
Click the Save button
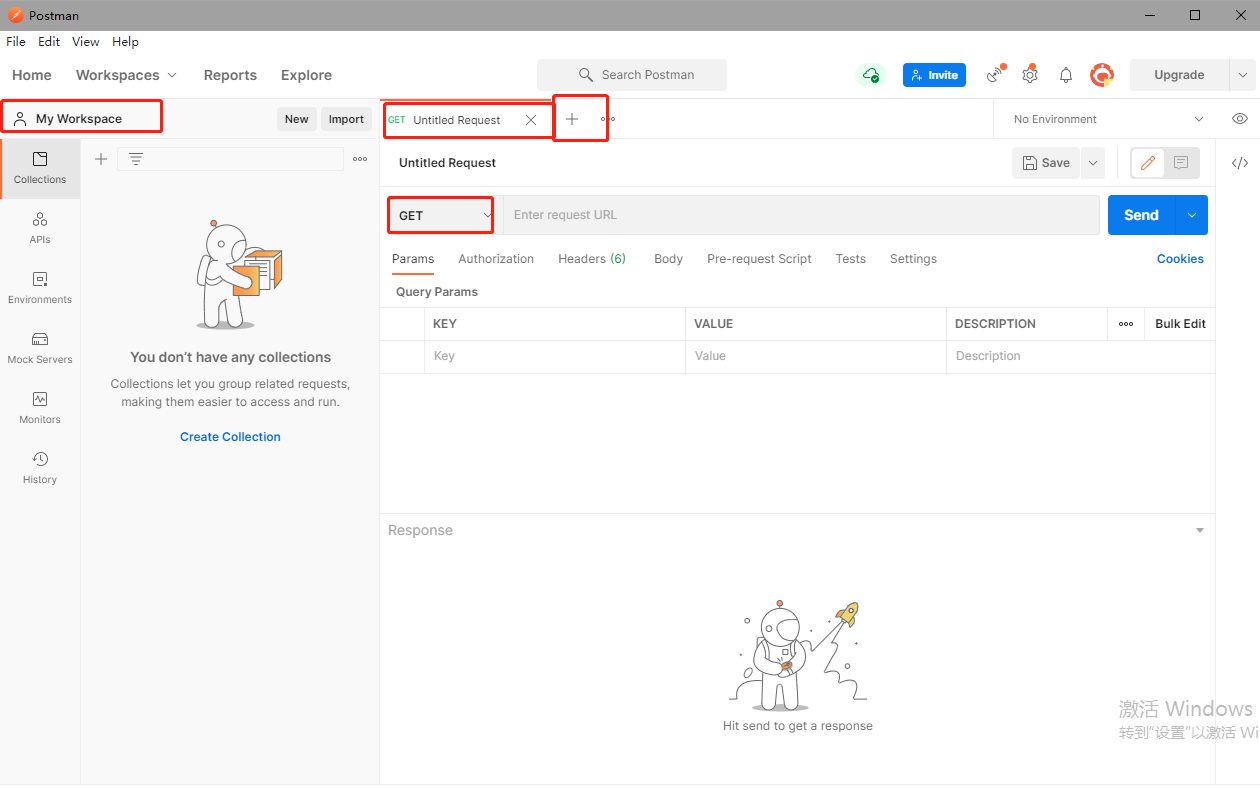(x=1046, y=163)
